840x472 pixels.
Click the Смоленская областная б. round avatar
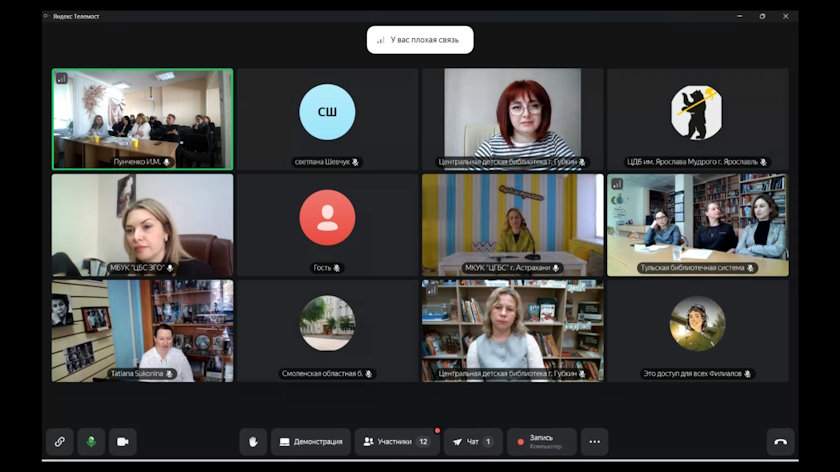(x=327, y=323)
